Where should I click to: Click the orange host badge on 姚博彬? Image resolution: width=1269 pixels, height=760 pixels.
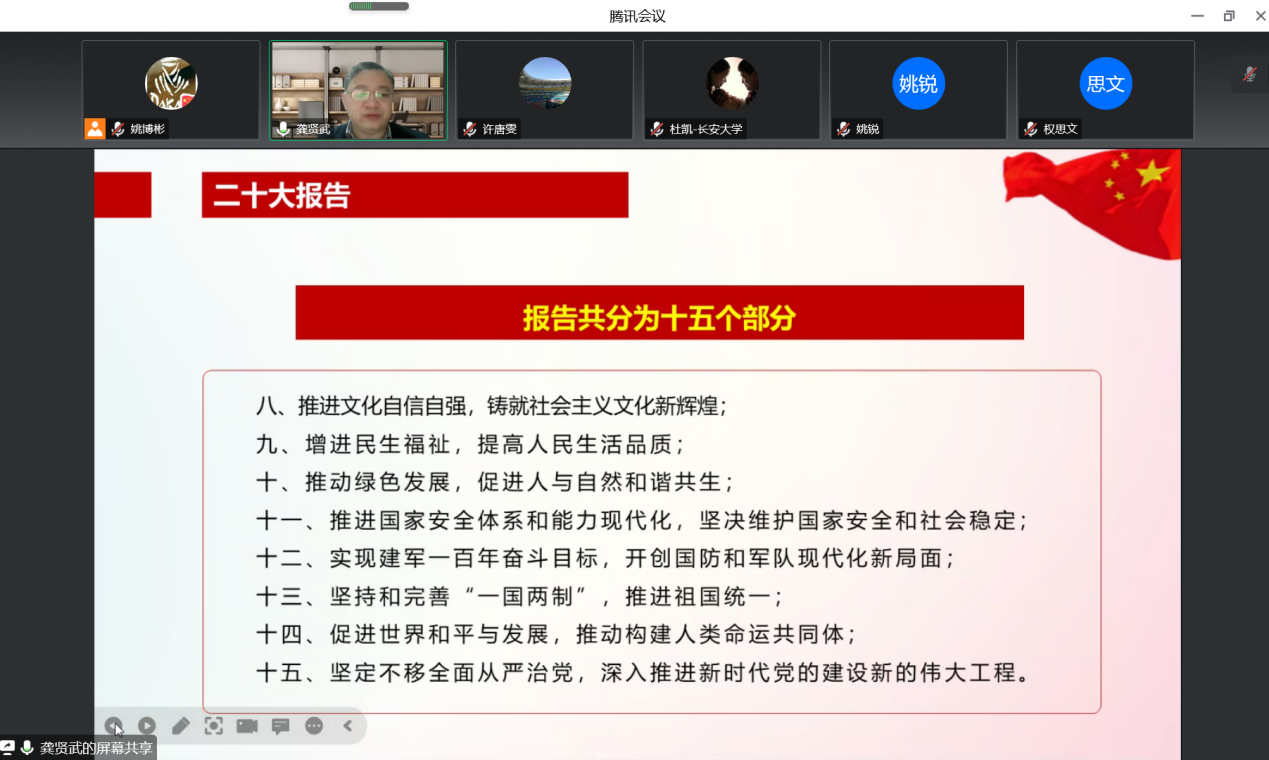tap(95, 128)
